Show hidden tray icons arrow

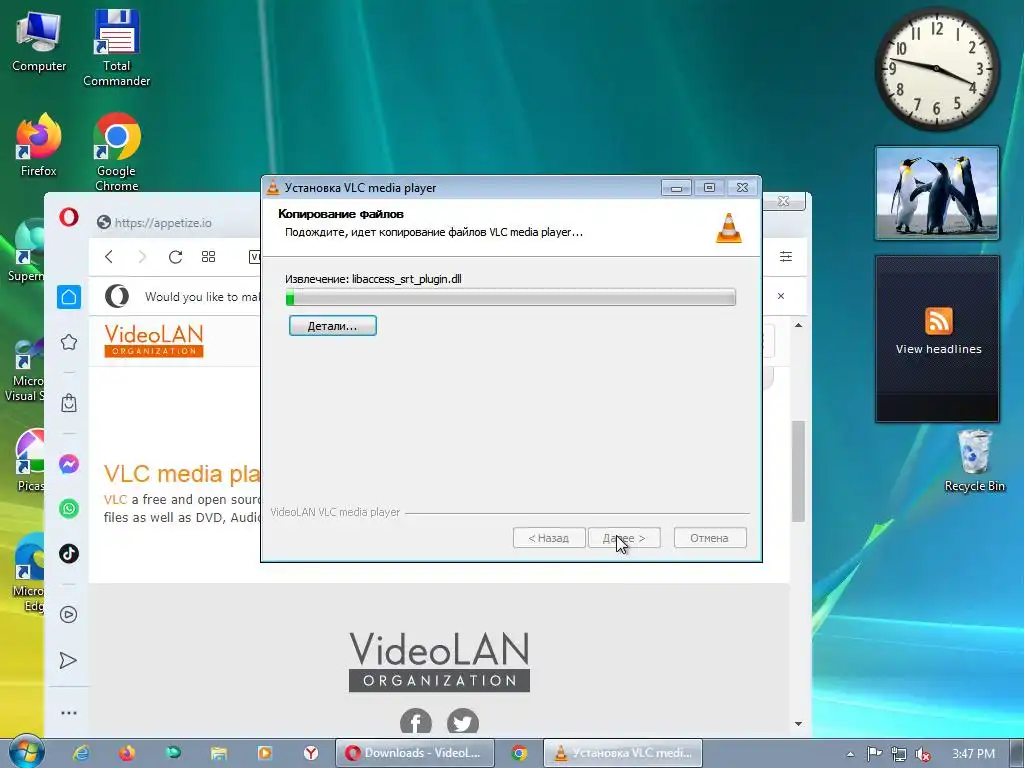[850, 754]
